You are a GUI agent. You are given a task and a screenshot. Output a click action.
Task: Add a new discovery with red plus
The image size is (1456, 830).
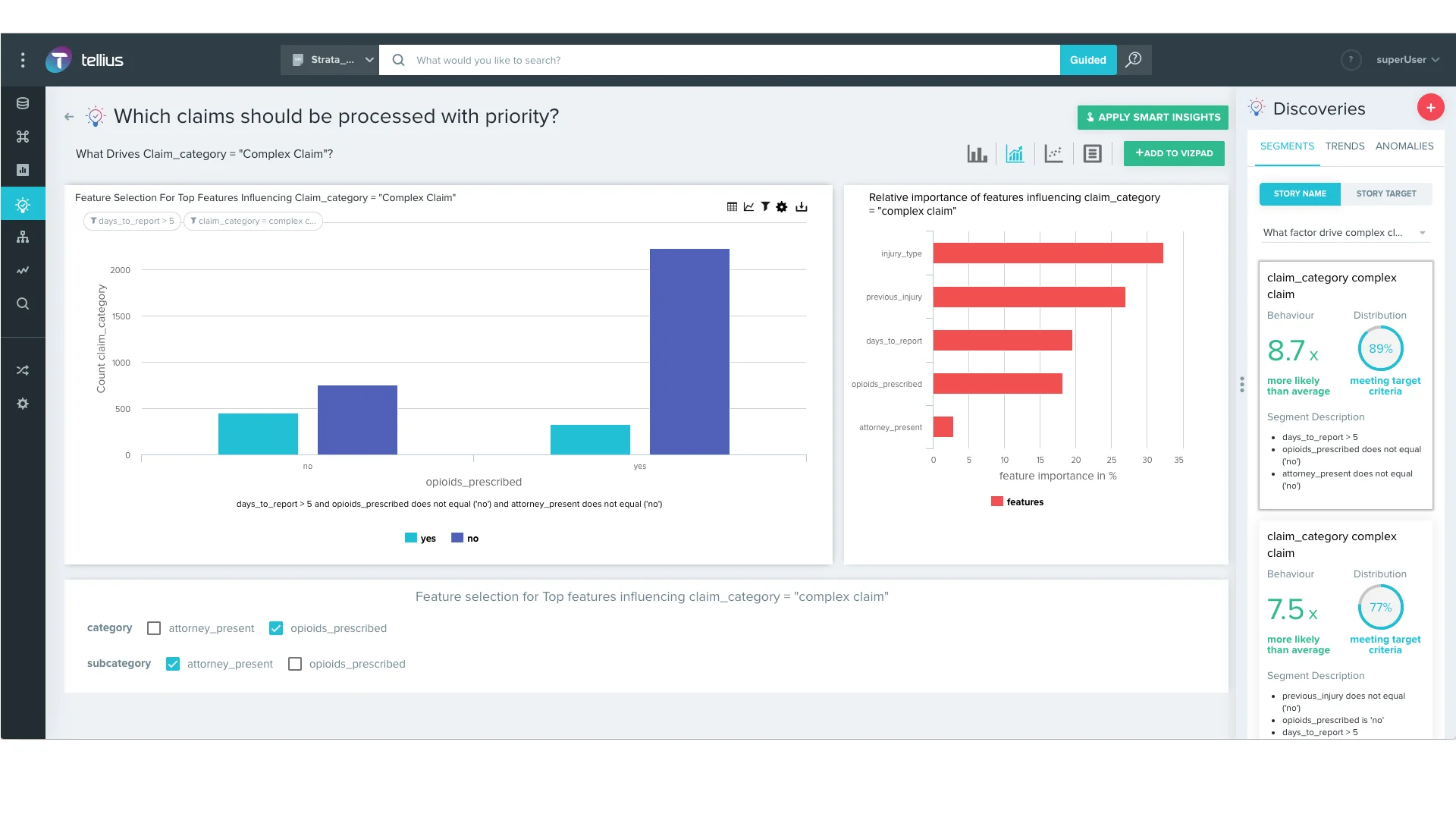point(1430,108)
